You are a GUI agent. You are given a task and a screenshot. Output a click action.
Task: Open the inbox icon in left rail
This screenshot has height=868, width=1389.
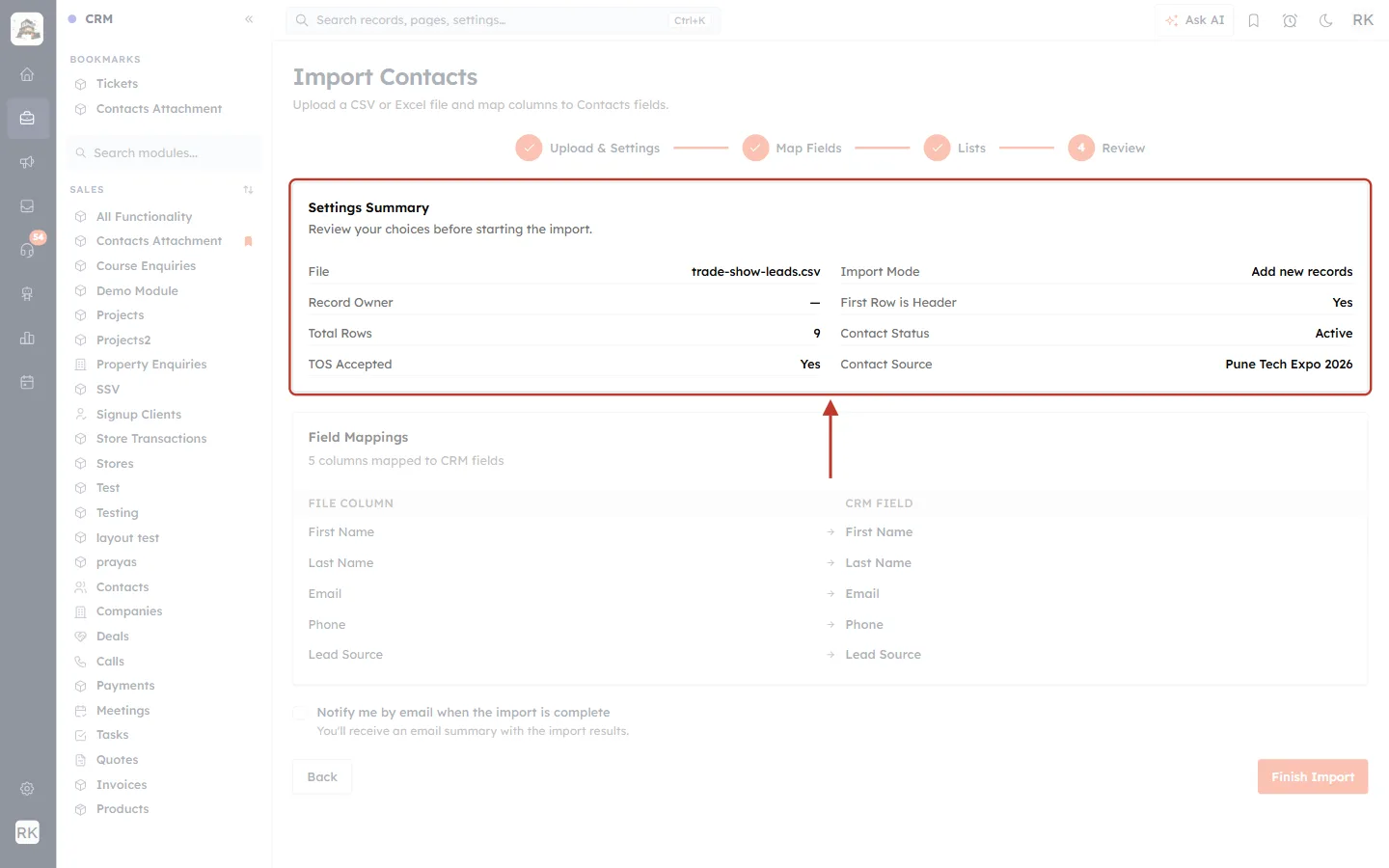tap(27, 206)
